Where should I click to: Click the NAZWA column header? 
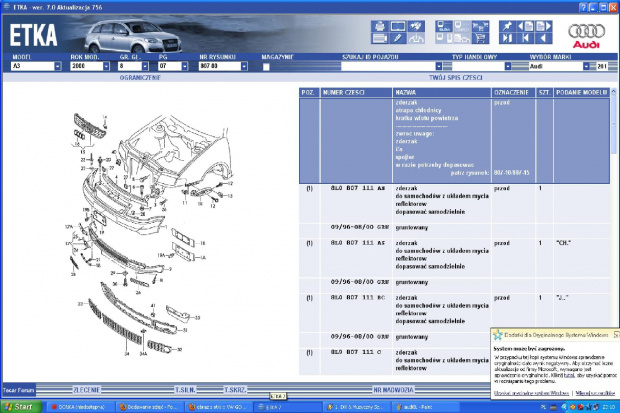coord(442,93)
